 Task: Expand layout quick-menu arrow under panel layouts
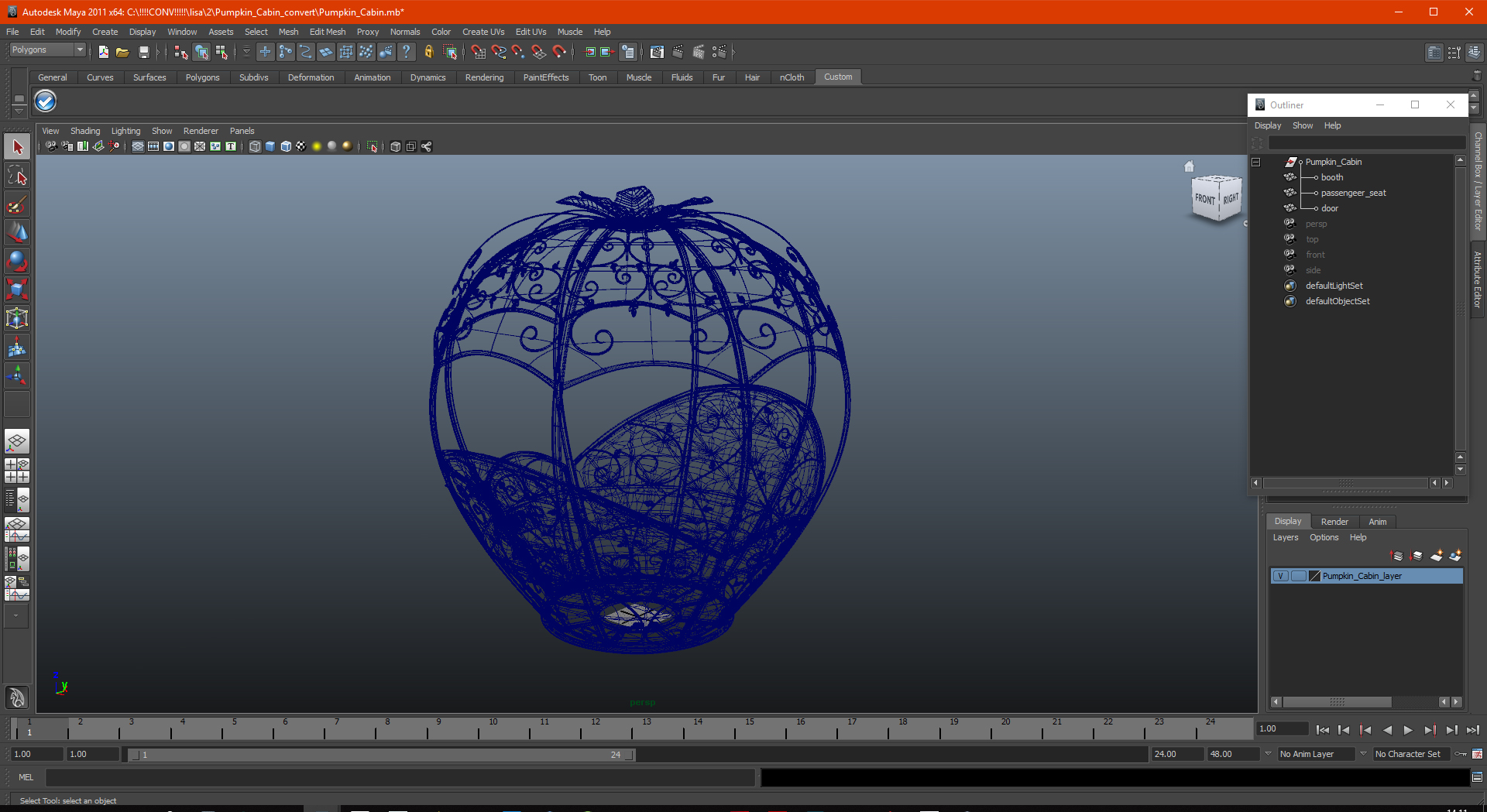point(16,616)
